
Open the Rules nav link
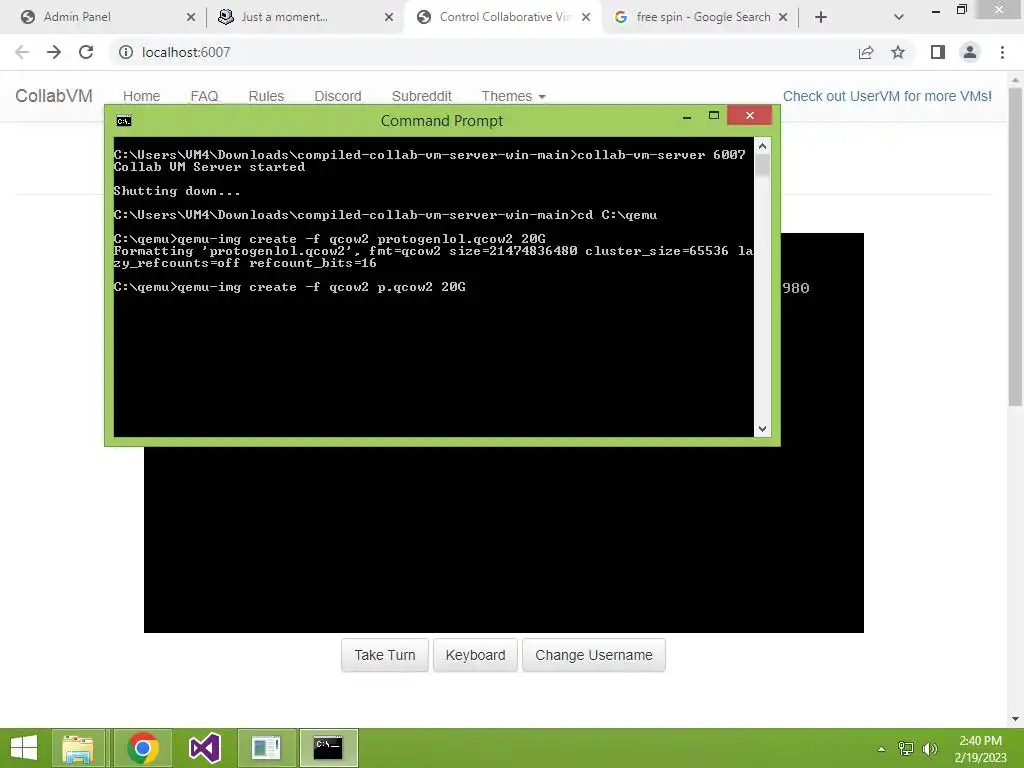click(266, 96)
